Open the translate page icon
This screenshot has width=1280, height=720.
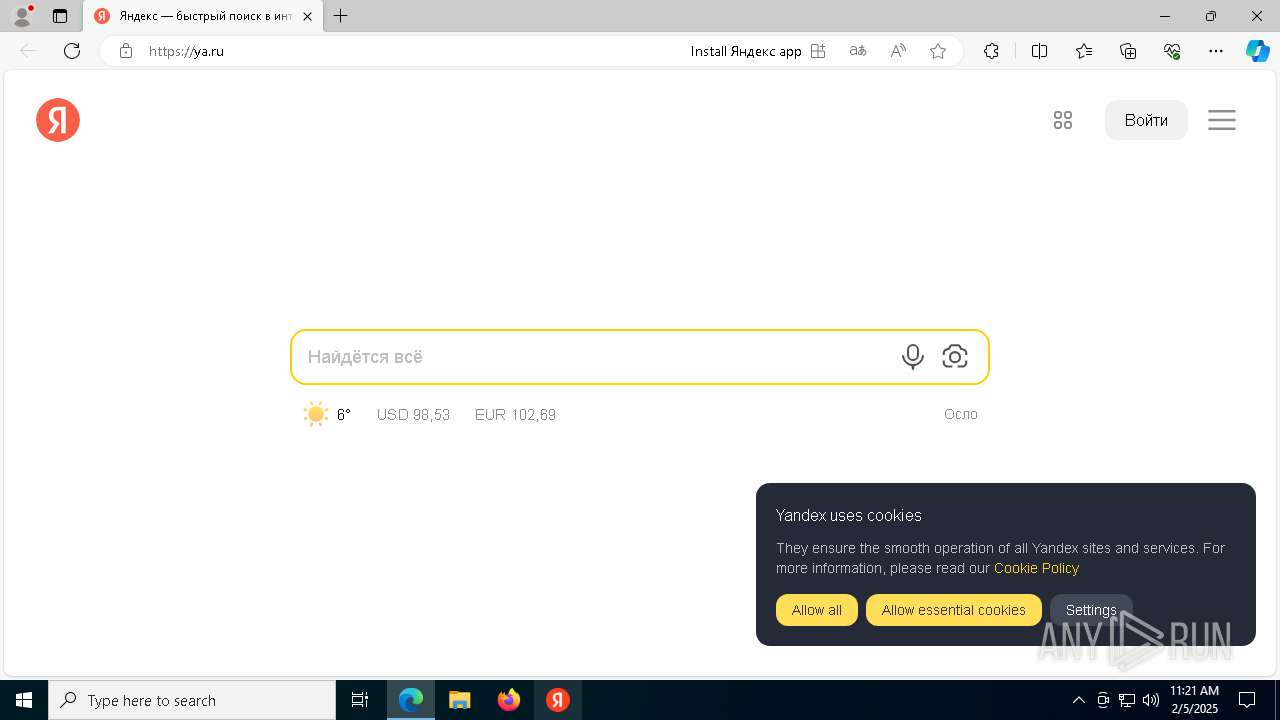click(x=858, y=51)
